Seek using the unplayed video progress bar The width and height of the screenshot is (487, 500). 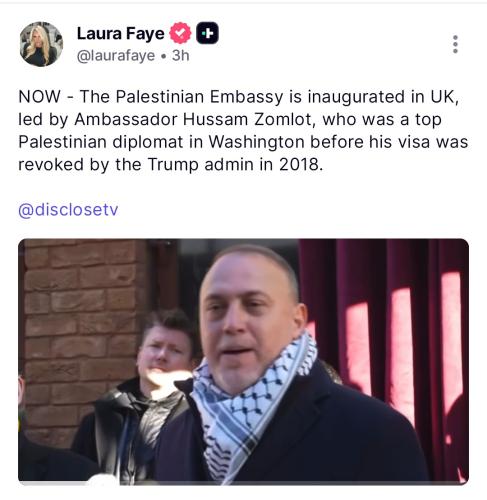point(293,483)
